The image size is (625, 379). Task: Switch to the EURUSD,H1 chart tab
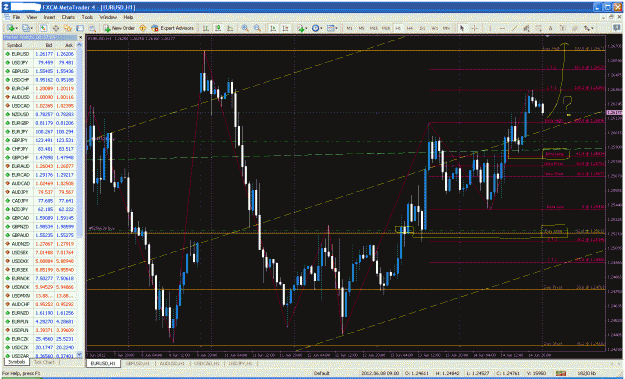[103, 363]
